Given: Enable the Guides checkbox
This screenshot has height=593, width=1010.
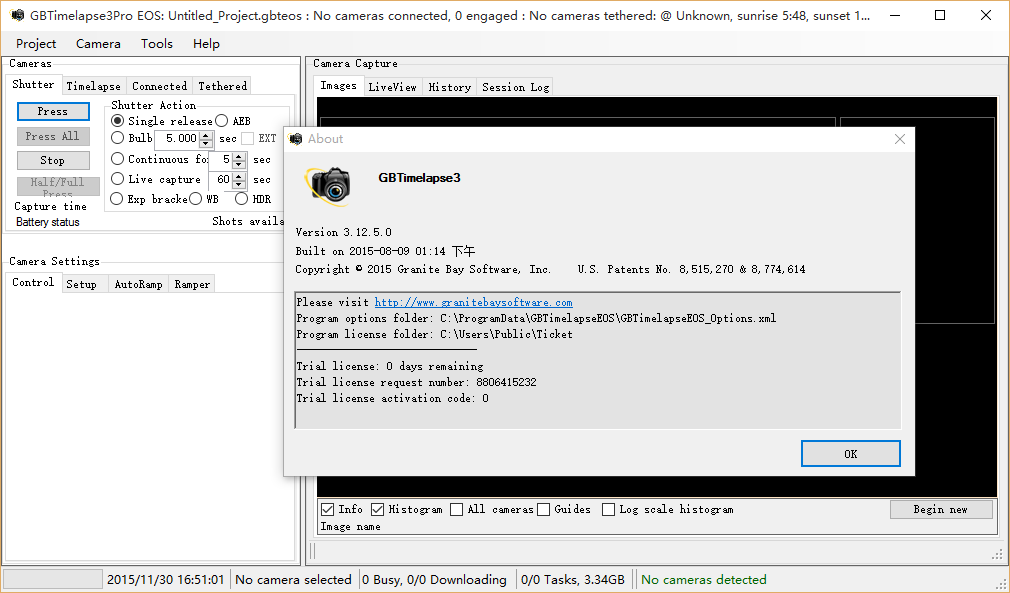Looking at the screenshot, I should coord(544,509).
